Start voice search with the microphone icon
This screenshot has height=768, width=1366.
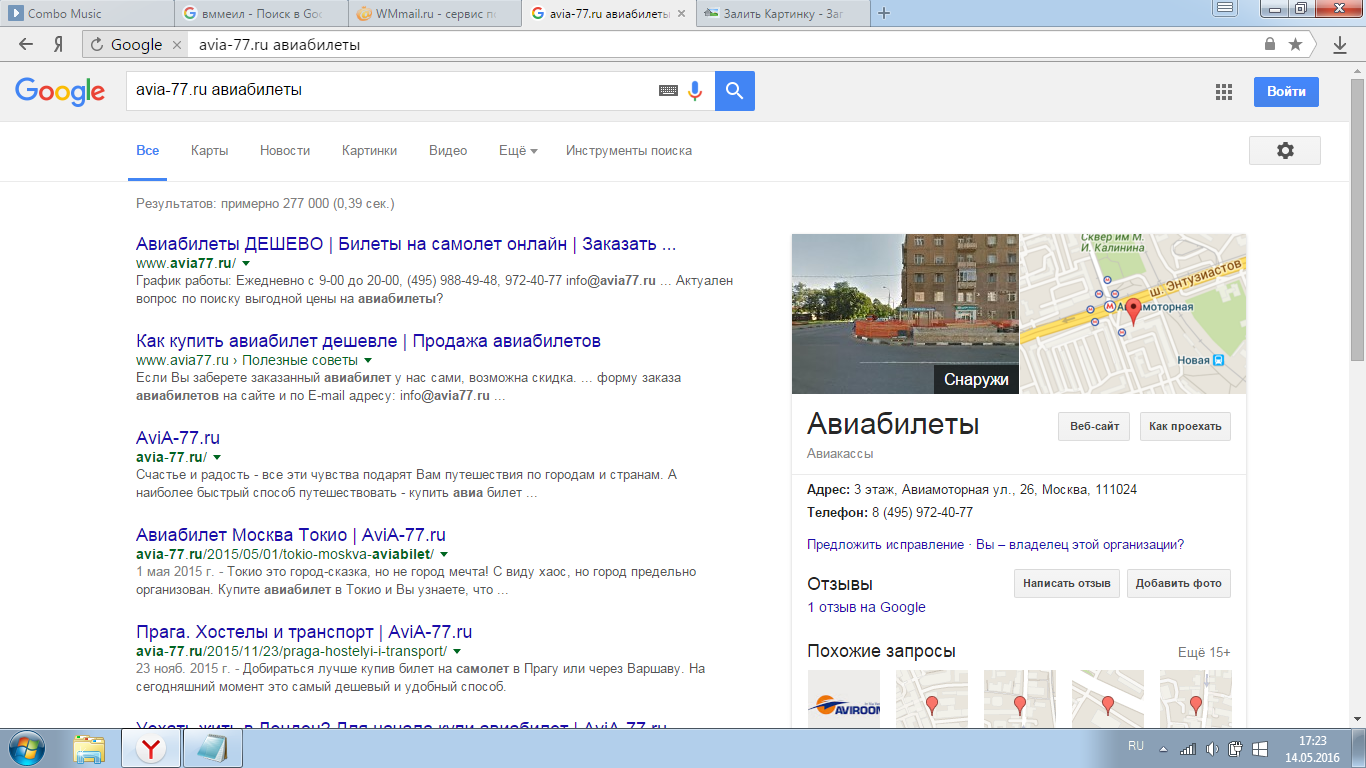coord(695,91)
